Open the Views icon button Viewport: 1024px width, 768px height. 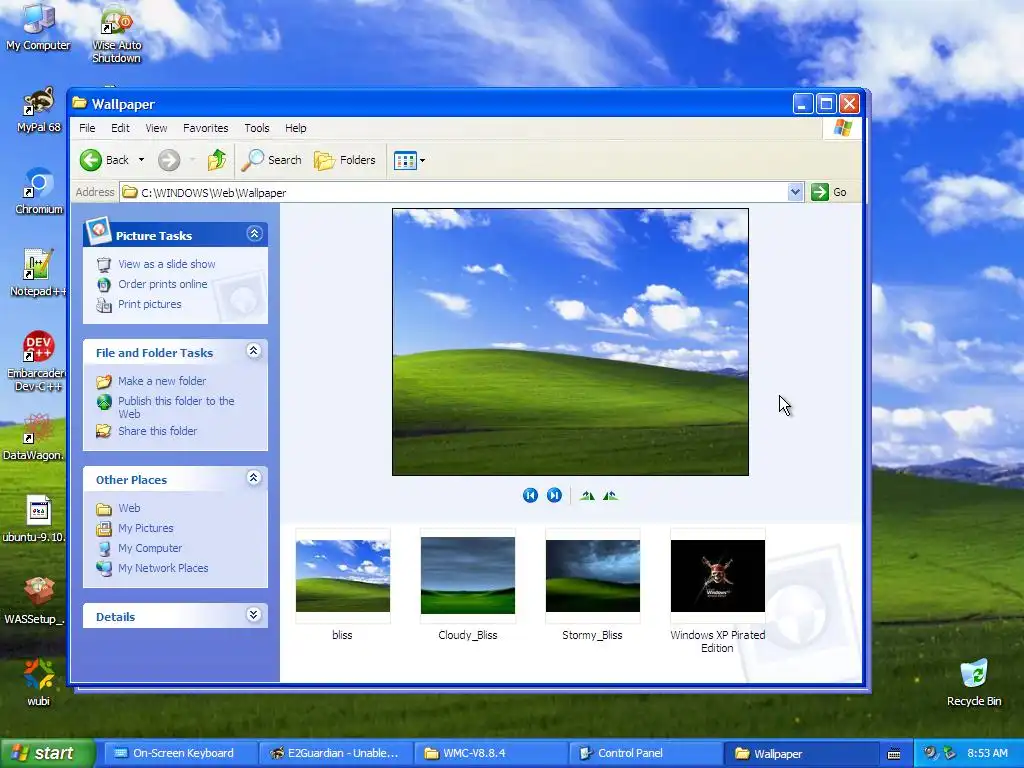405,160
